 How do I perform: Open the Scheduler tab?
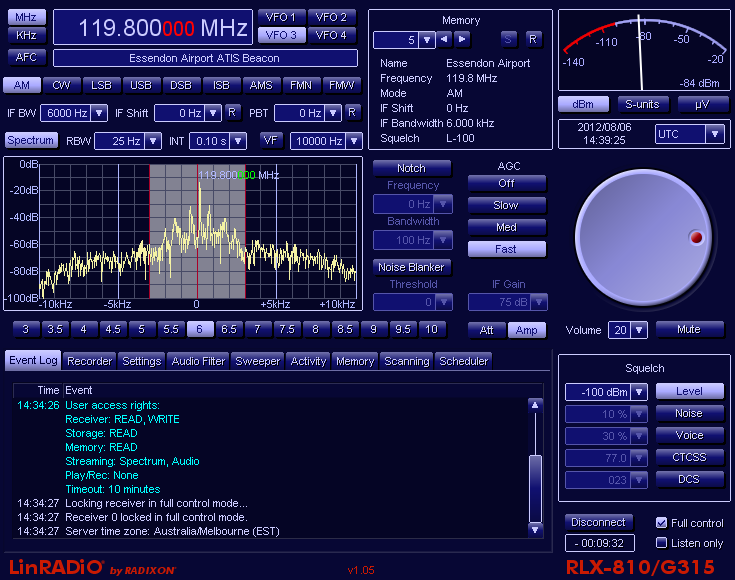click(x=464, y=361)
